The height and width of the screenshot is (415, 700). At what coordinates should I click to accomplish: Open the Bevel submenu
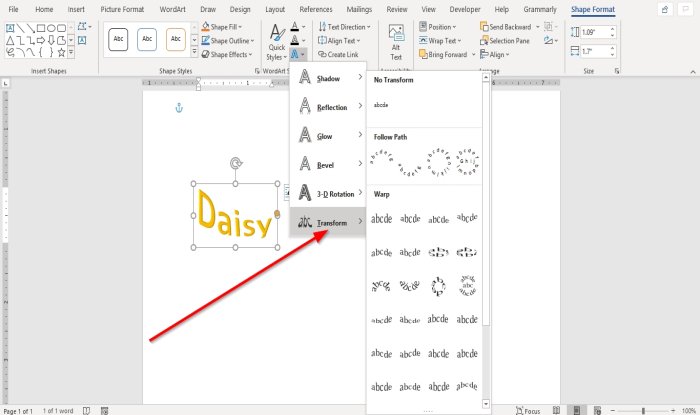(x=328, y=165)
